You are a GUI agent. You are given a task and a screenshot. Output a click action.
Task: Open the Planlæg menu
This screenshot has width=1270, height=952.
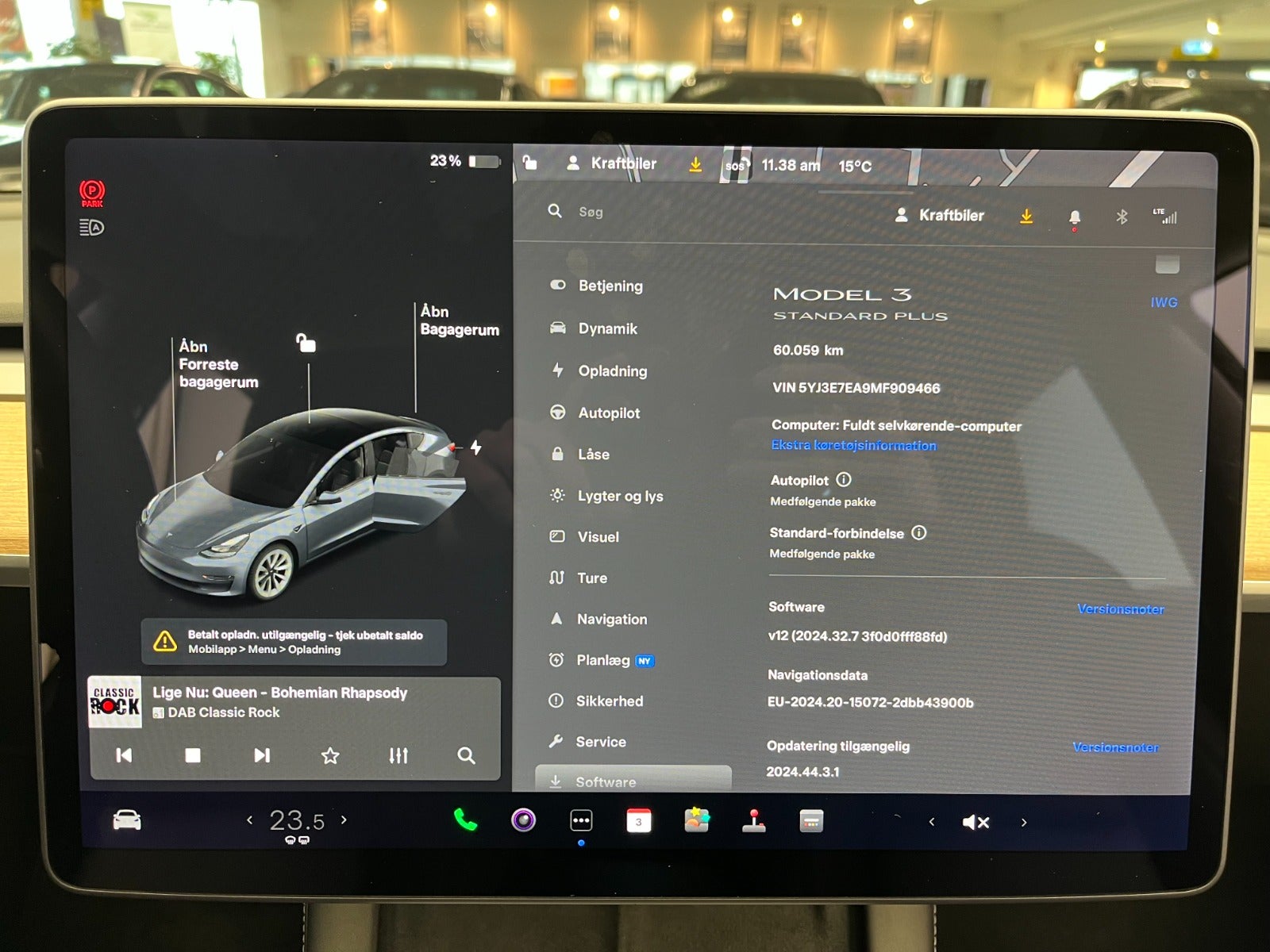[601, 660]
